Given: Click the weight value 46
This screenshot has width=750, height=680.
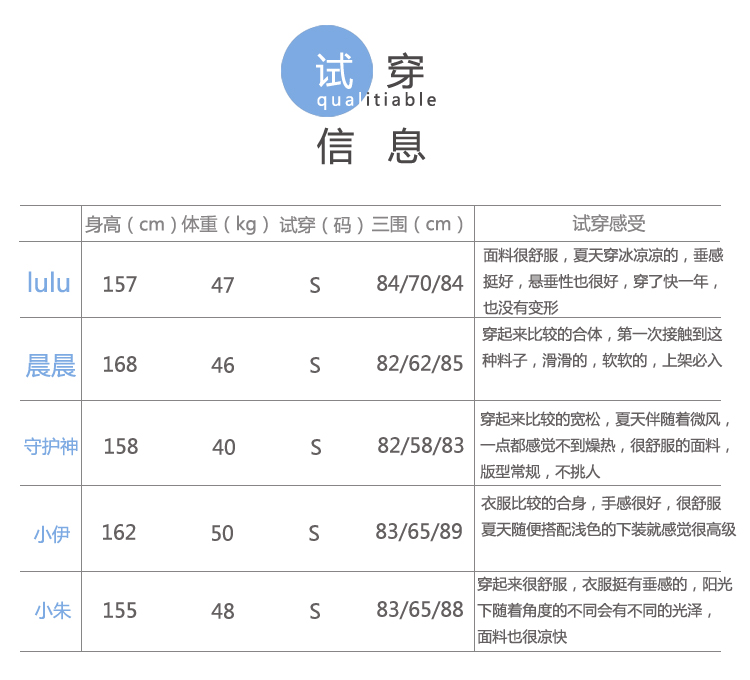Looking at the screenshot, I should point(222,365).
